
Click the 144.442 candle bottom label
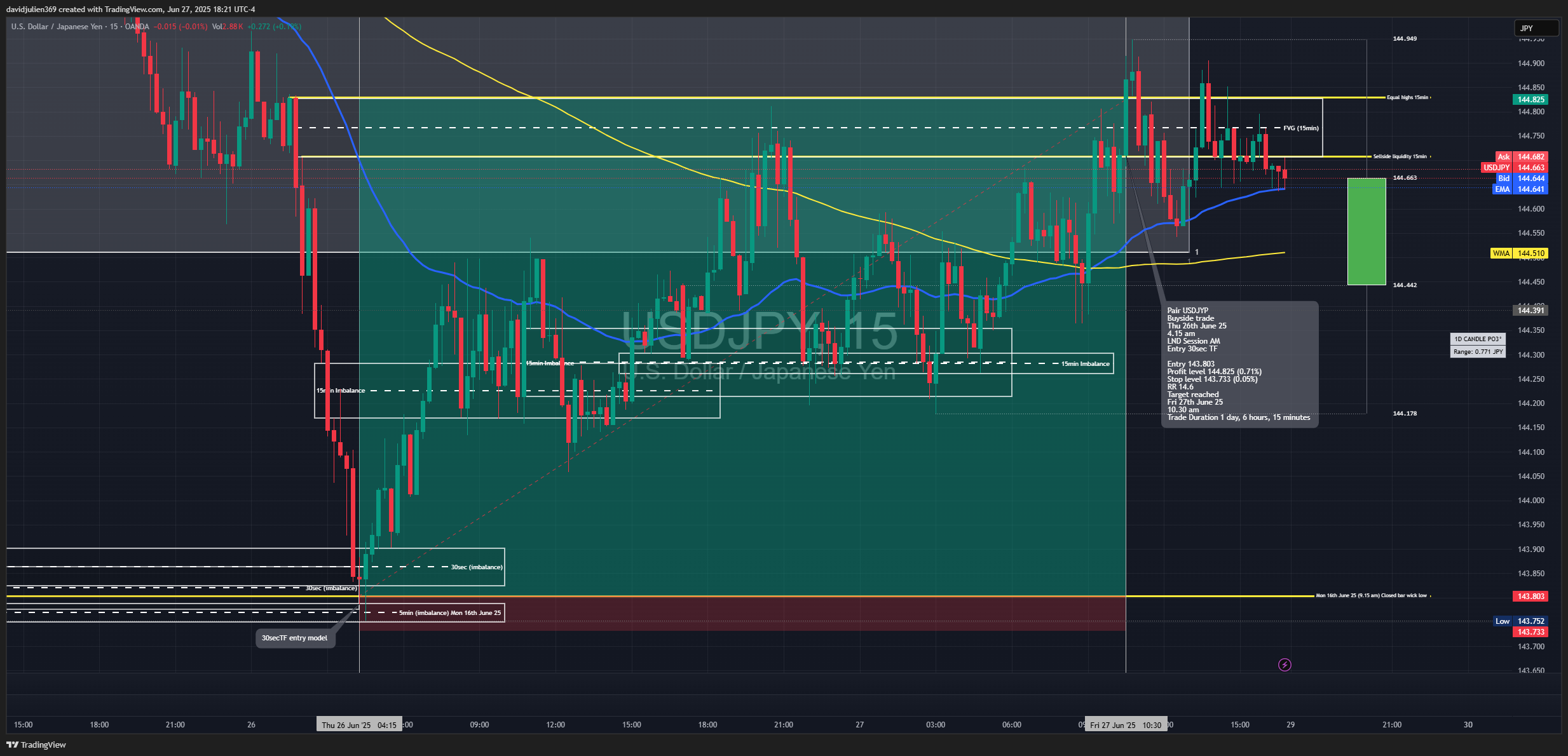pos(1405,285)
